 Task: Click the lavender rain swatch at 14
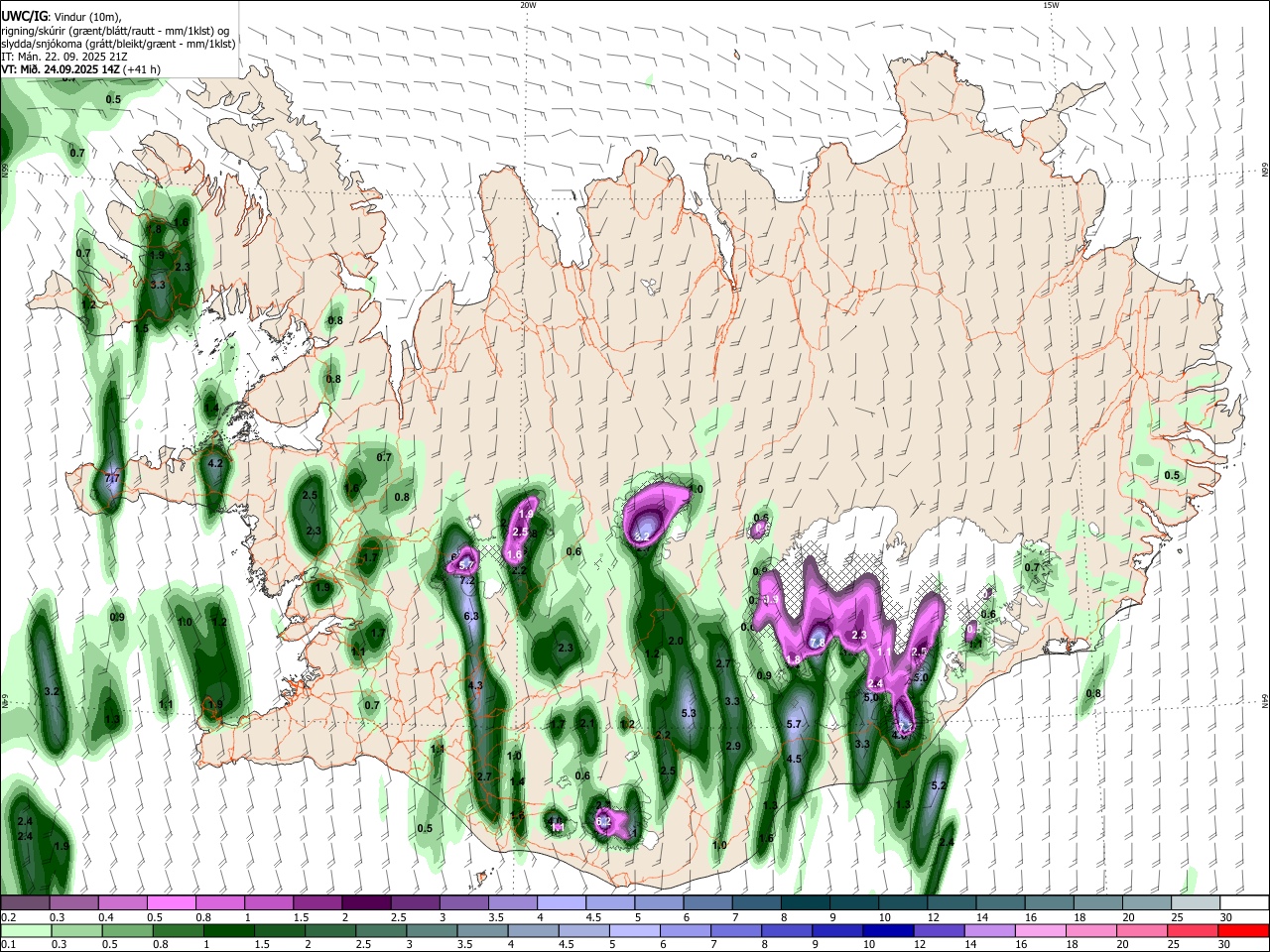click(988, 930)
